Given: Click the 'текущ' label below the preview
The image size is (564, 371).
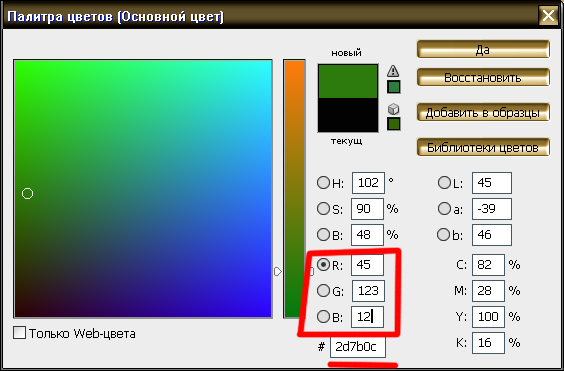Looking at the screenshot, I should click(x=346, y=141).
